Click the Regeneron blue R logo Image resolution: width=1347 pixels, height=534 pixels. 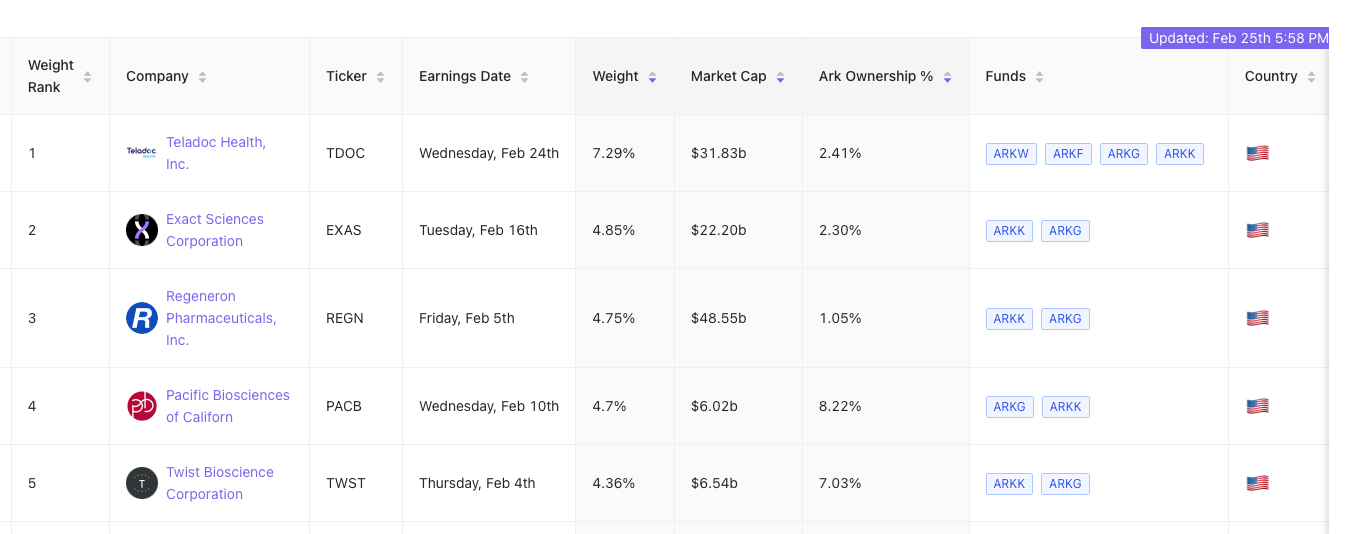(x=142, y=318)
